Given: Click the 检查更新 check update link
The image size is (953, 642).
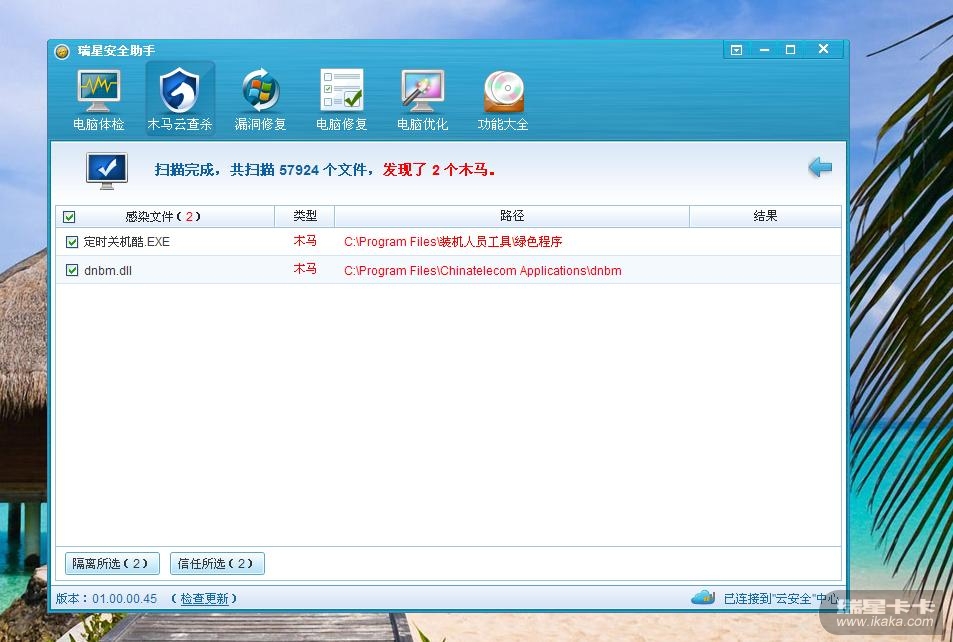Looking at the screenshot, I should point(204,599).
